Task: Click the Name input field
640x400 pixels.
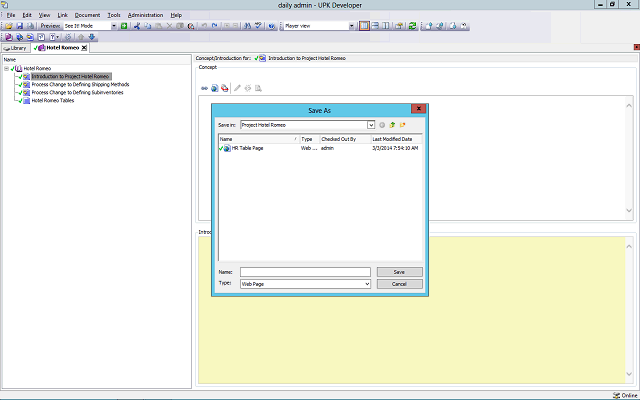Action: [305, 272]
